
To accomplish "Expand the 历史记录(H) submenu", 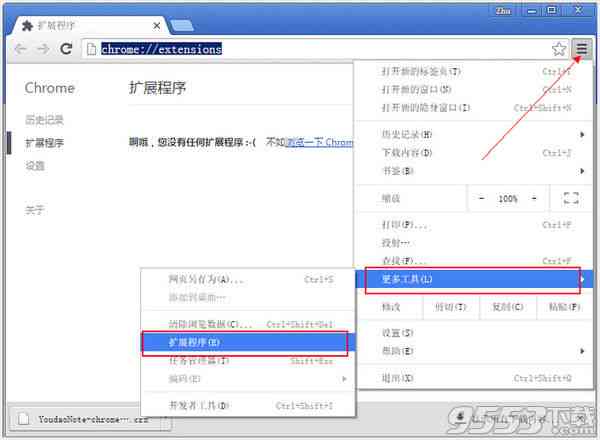I will [474, 134].
